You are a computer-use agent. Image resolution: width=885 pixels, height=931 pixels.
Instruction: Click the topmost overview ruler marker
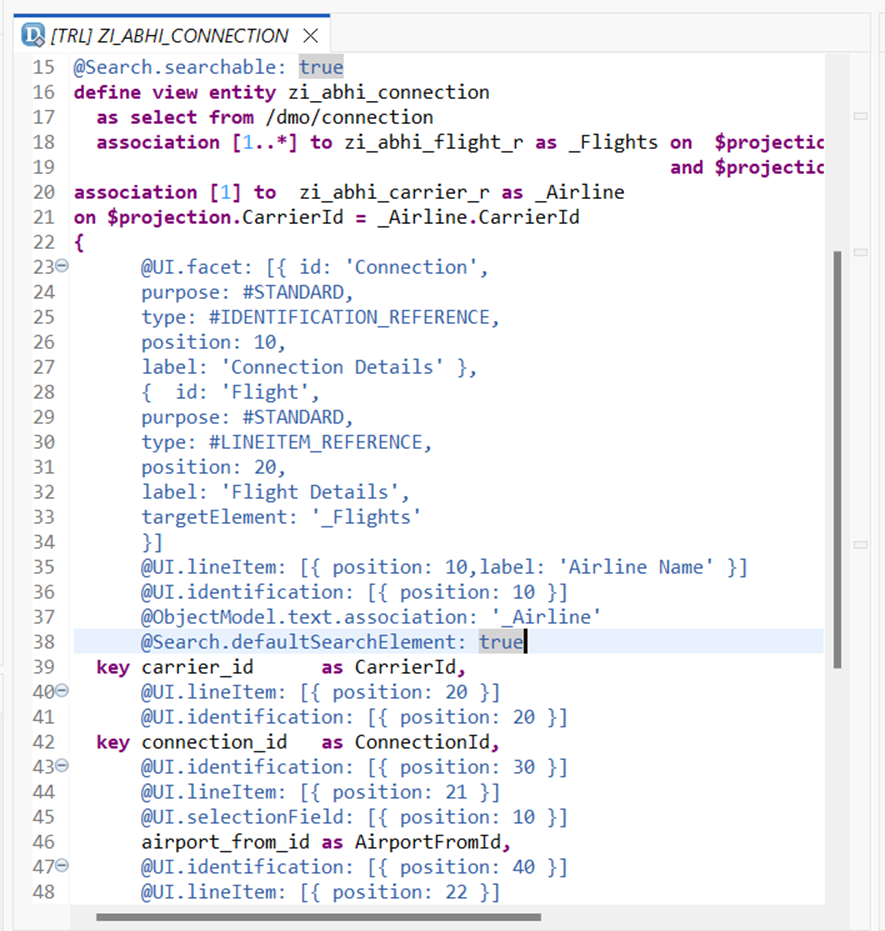tap(861, 117)
